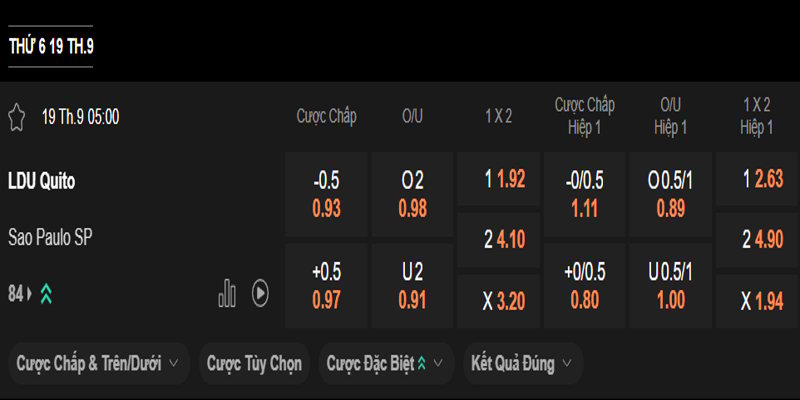Pick Under 2 at odds 0.91
Viewport: 800px width, 400px height.
pos(412,286)
